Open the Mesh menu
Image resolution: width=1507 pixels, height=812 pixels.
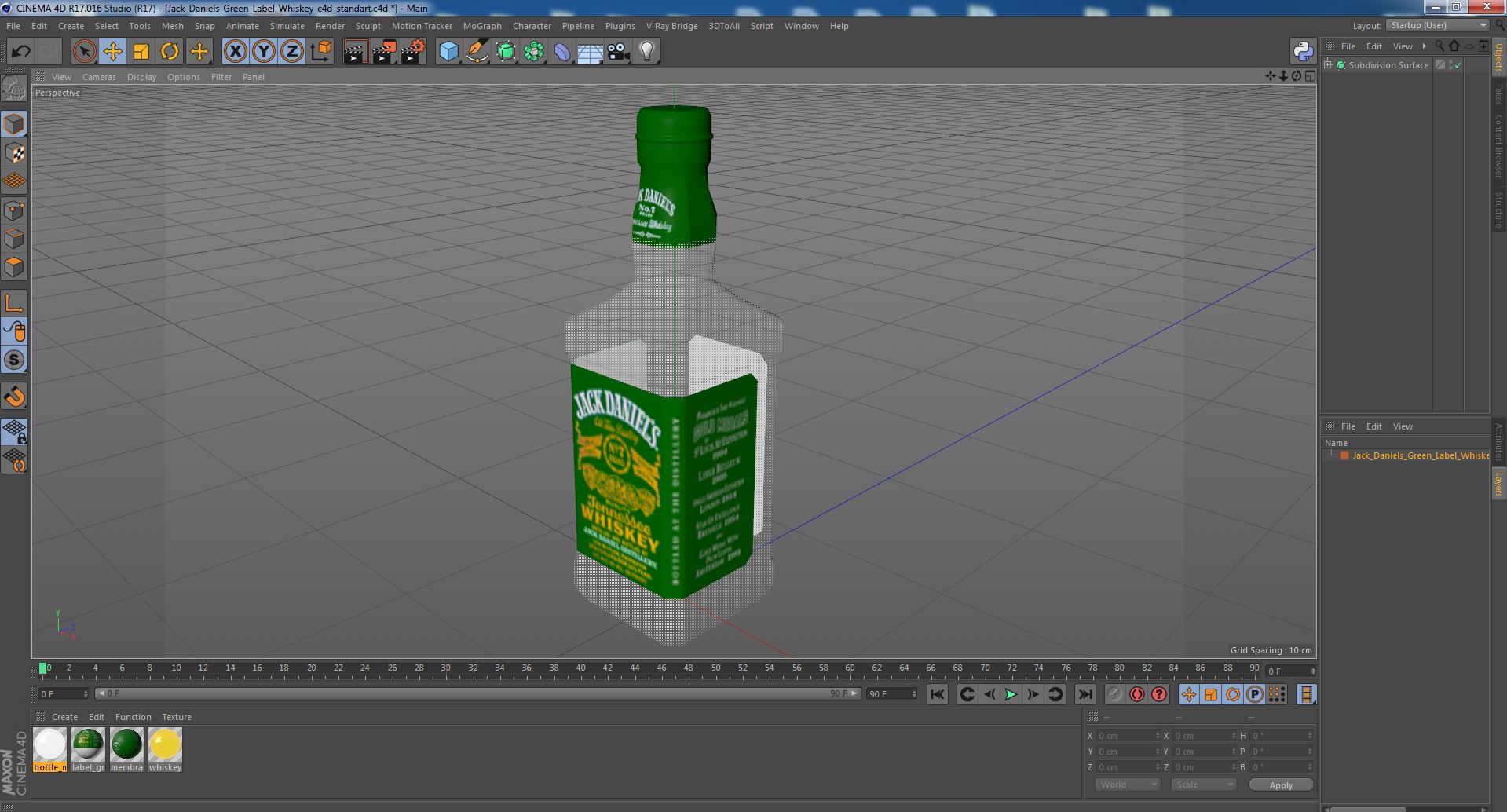(x=172, y=26)
